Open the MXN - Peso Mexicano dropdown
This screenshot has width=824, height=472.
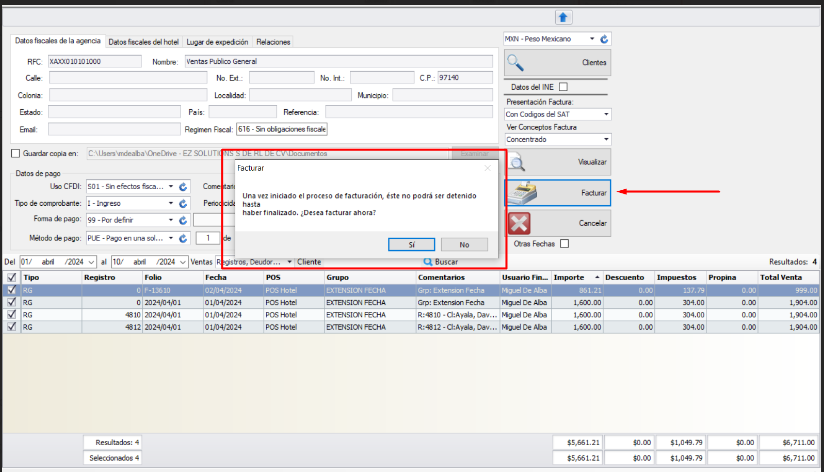coord(592,39)
